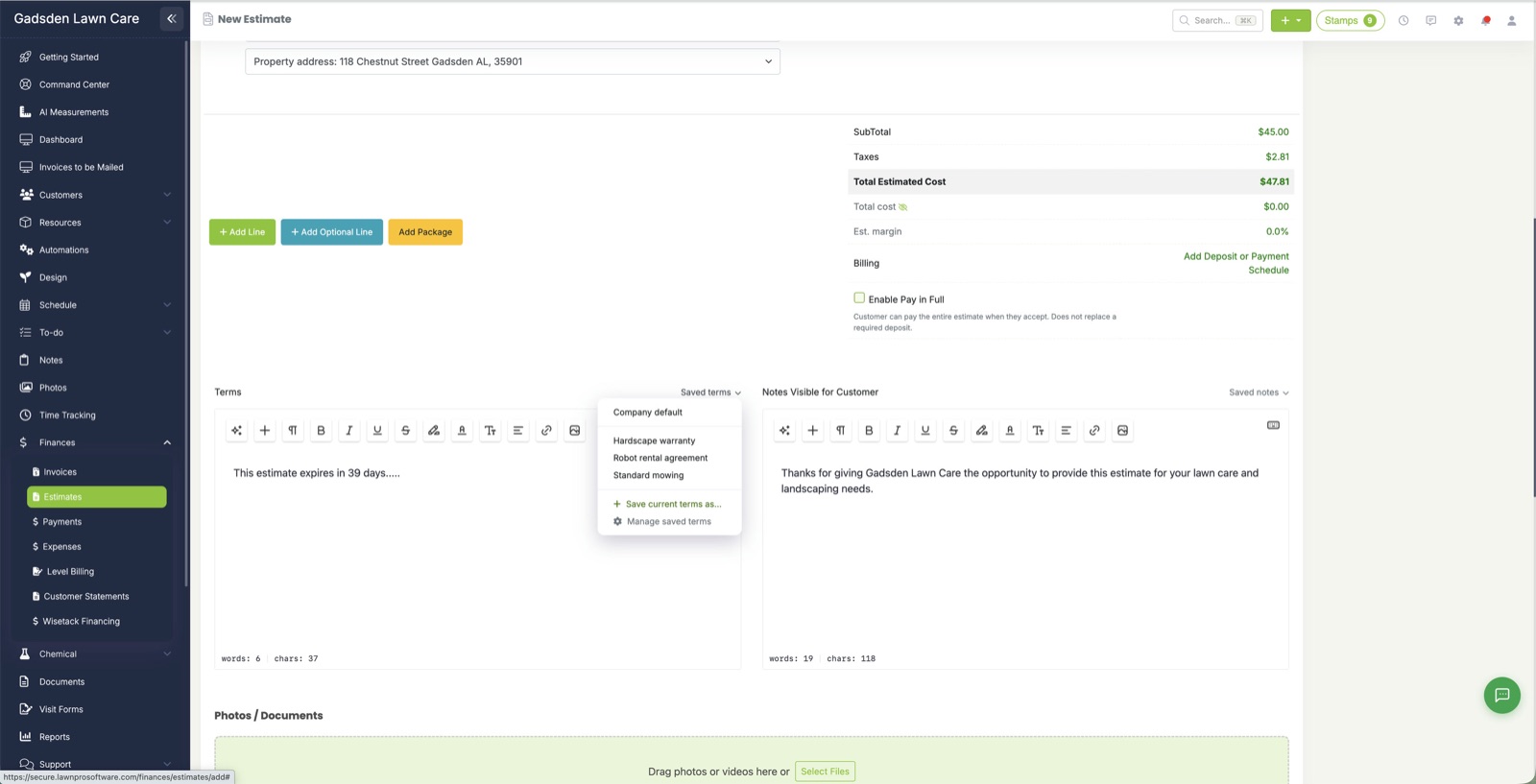Screen dimensions: 1536x784
Task: Insert an image in the Terms editor
Action: tap(575, 431)
